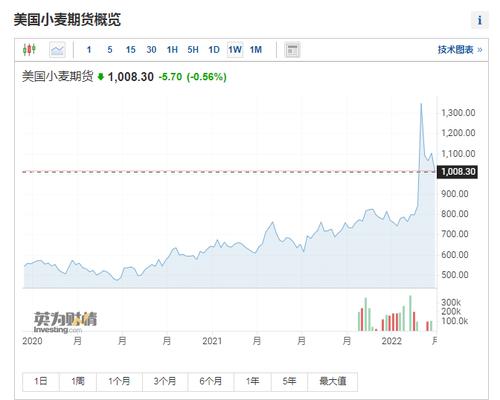Choose the 1H interval
Viewport: 500px width, 400px height.
pos(172,50)
